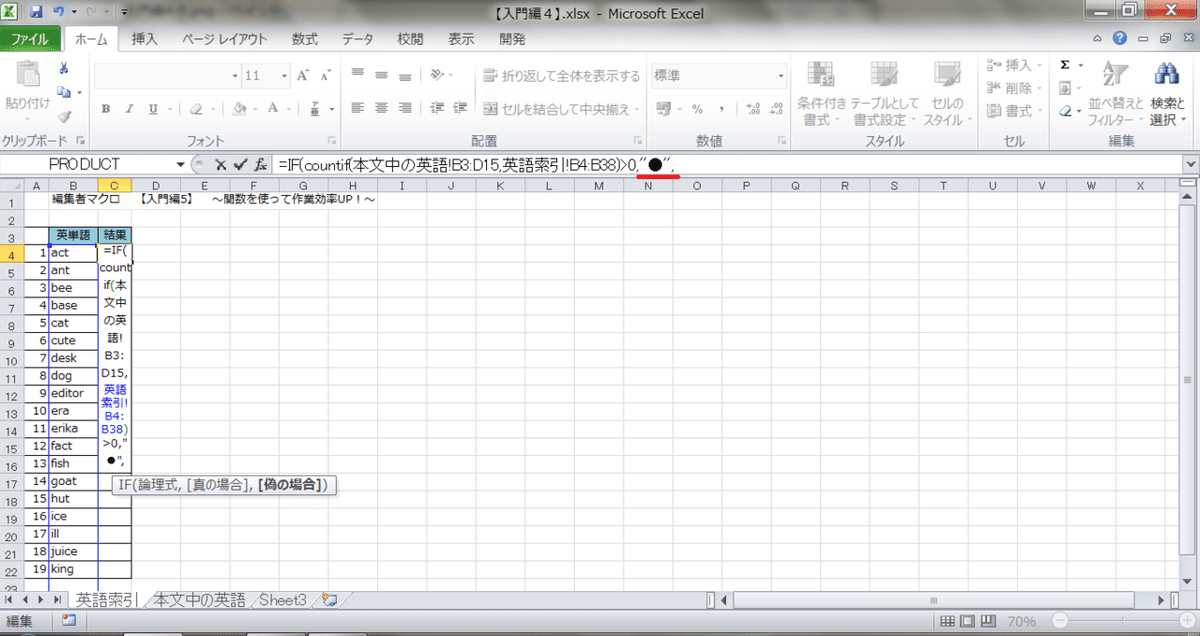Toggle Wrap Text (折り返して全体を表示する)
Image resolution: width=1200 pixels, height=636 pixels.
561,76
